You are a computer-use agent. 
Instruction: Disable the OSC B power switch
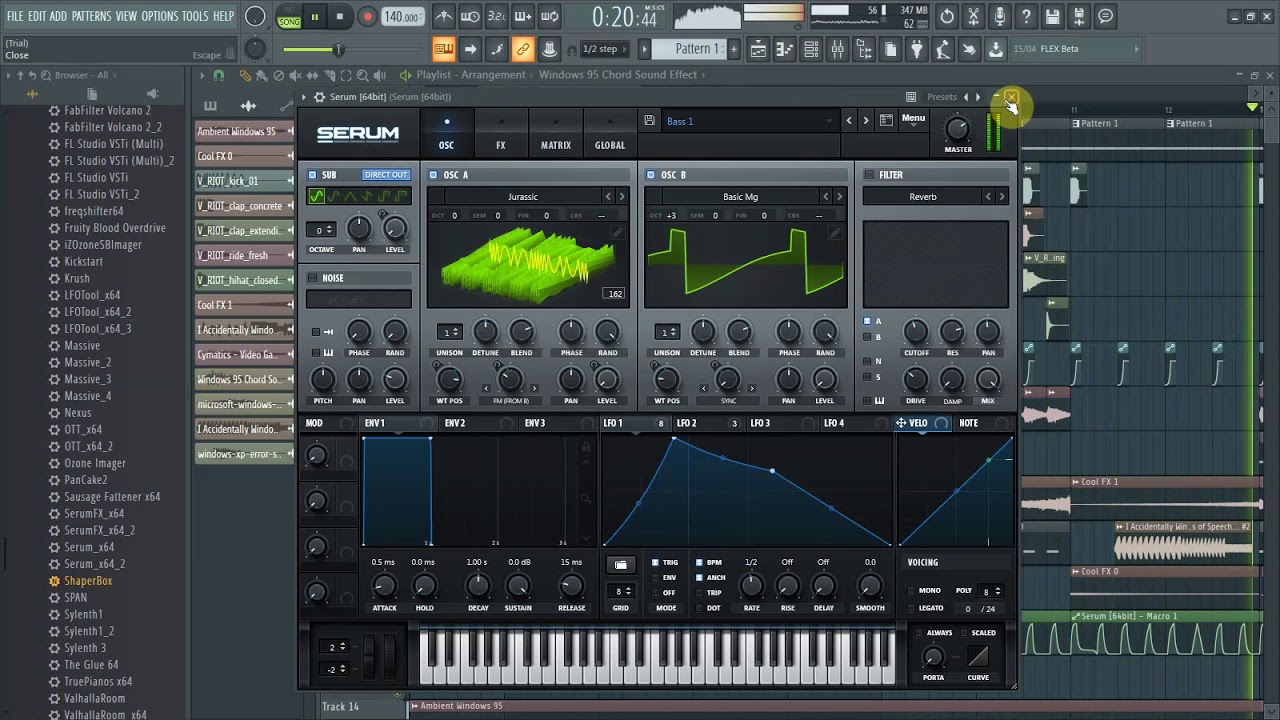coord(650,175)
